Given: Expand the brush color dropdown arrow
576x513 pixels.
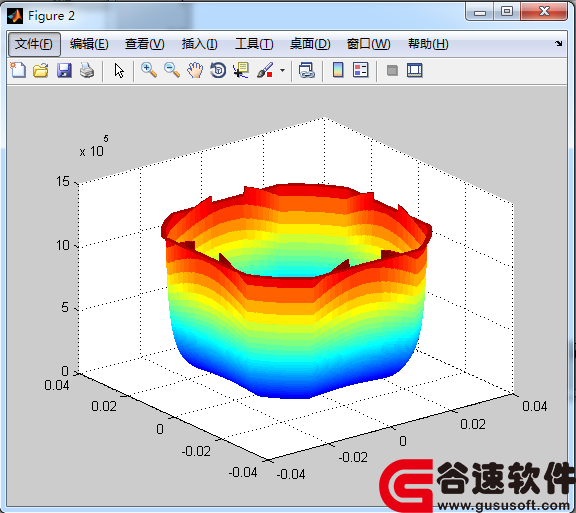Looking at the screenshot, I should [x=282, y=70].
